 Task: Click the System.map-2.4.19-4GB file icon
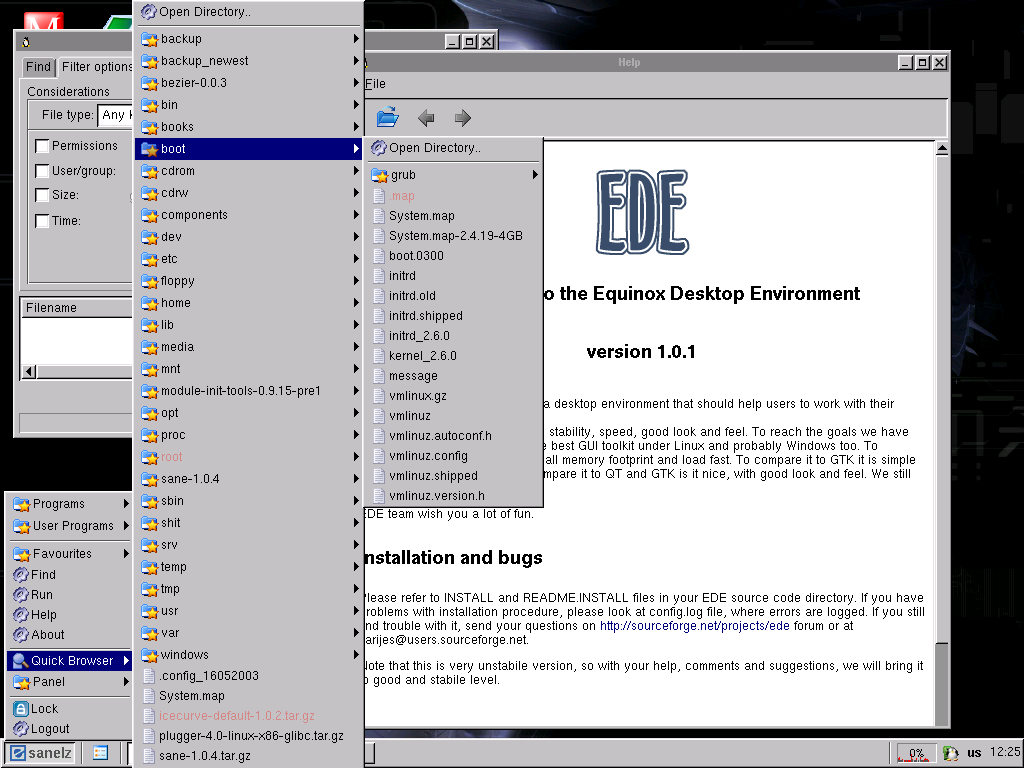[379, 236]
